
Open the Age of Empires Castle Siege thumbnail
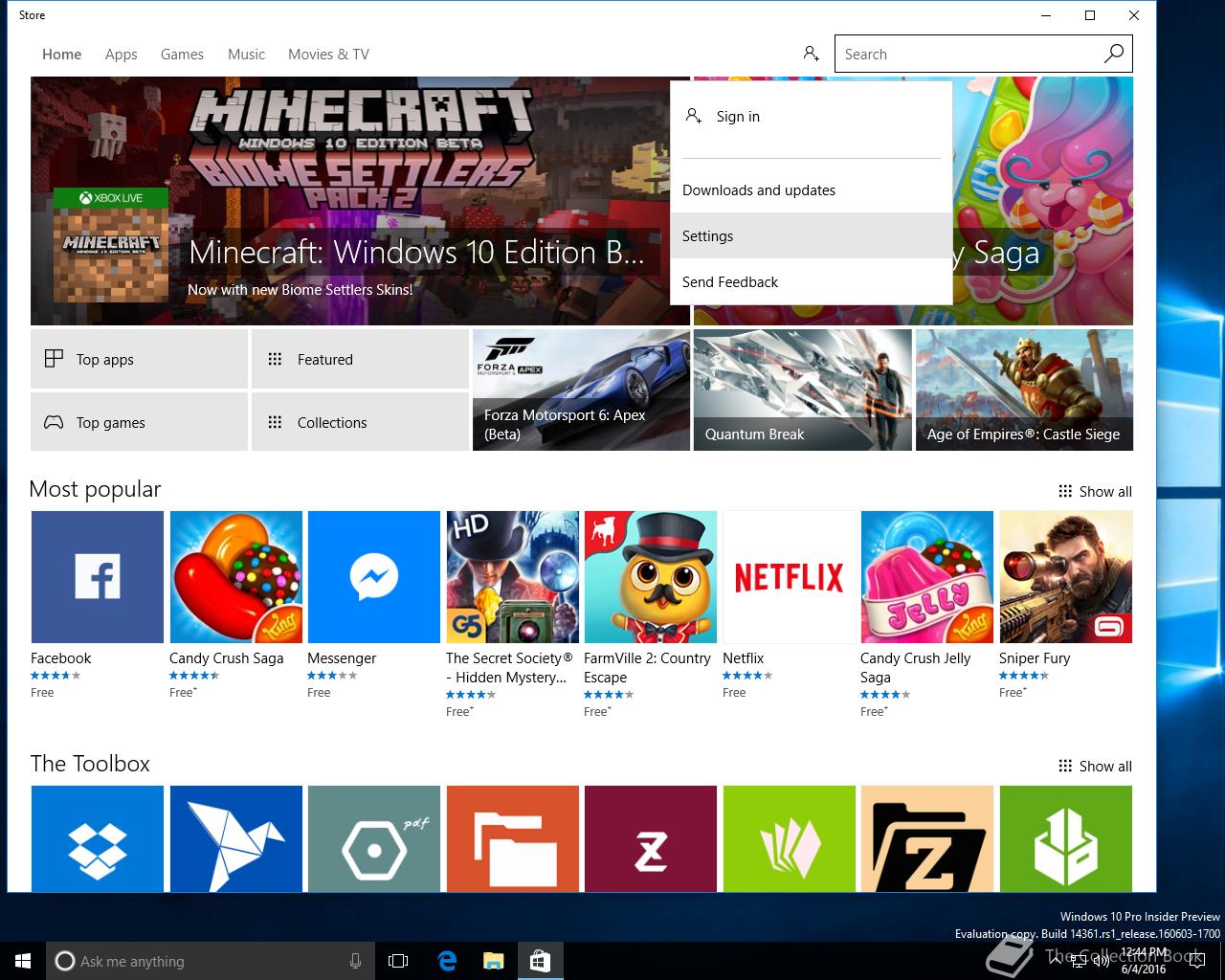tap(1024, 390)
